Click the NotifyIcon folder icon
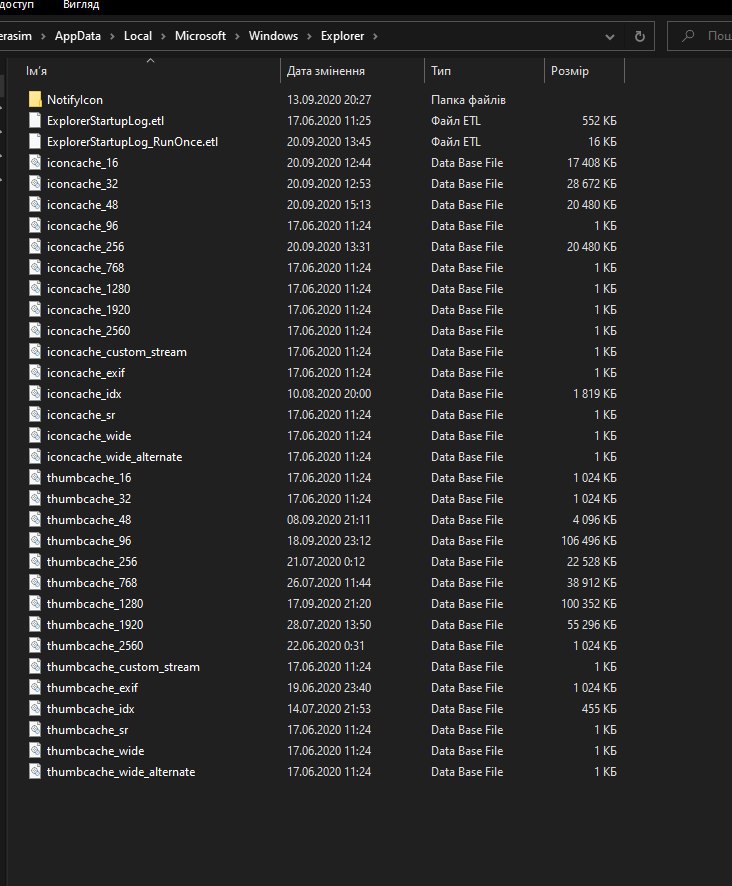The image size is (732, 886). tap(35, 100)
